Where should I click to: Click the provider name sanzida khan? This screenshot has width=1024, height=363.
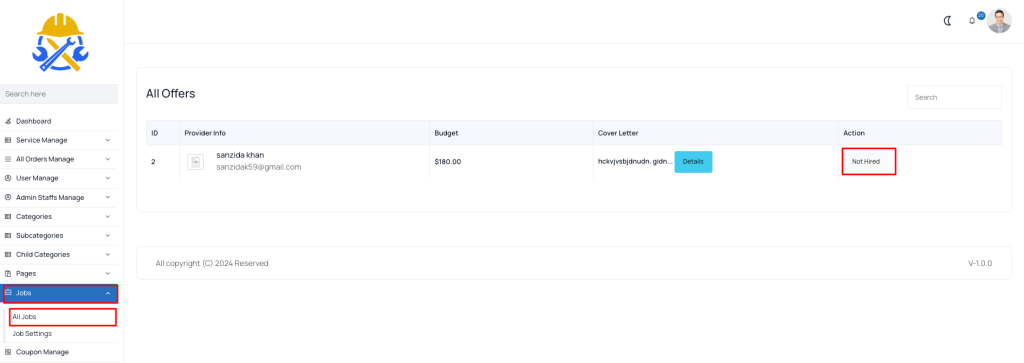pos(240,155)
